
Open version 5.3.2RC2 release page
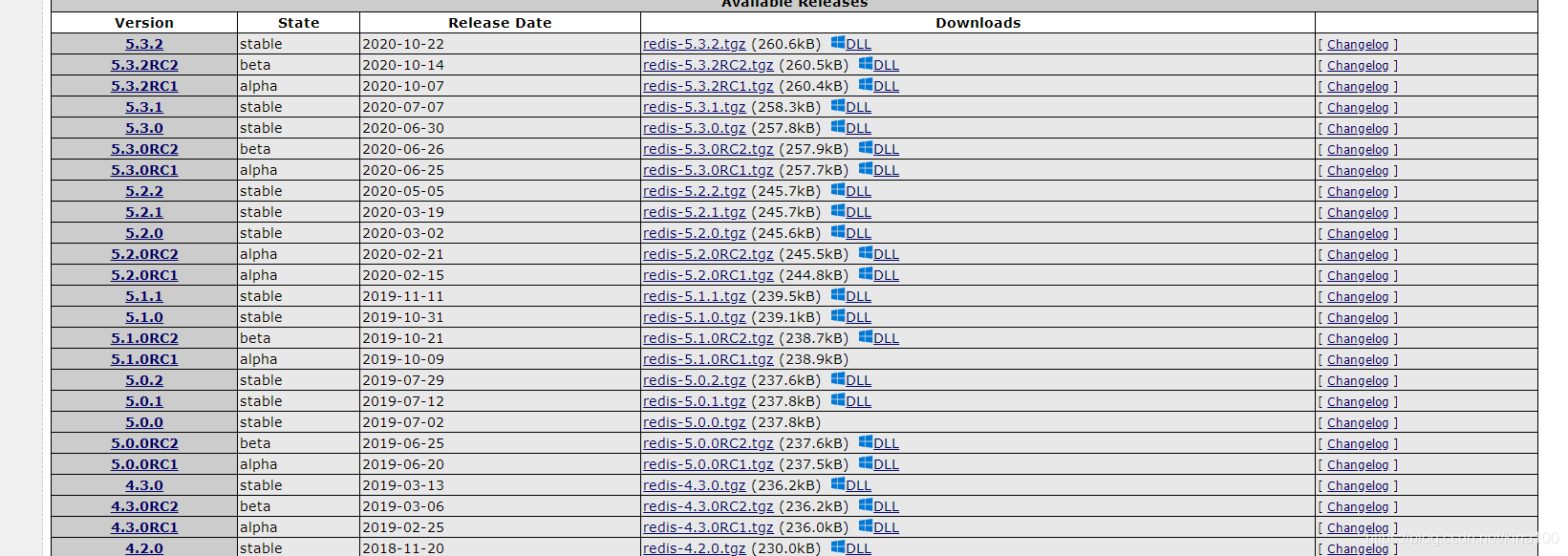coord(144,65)
